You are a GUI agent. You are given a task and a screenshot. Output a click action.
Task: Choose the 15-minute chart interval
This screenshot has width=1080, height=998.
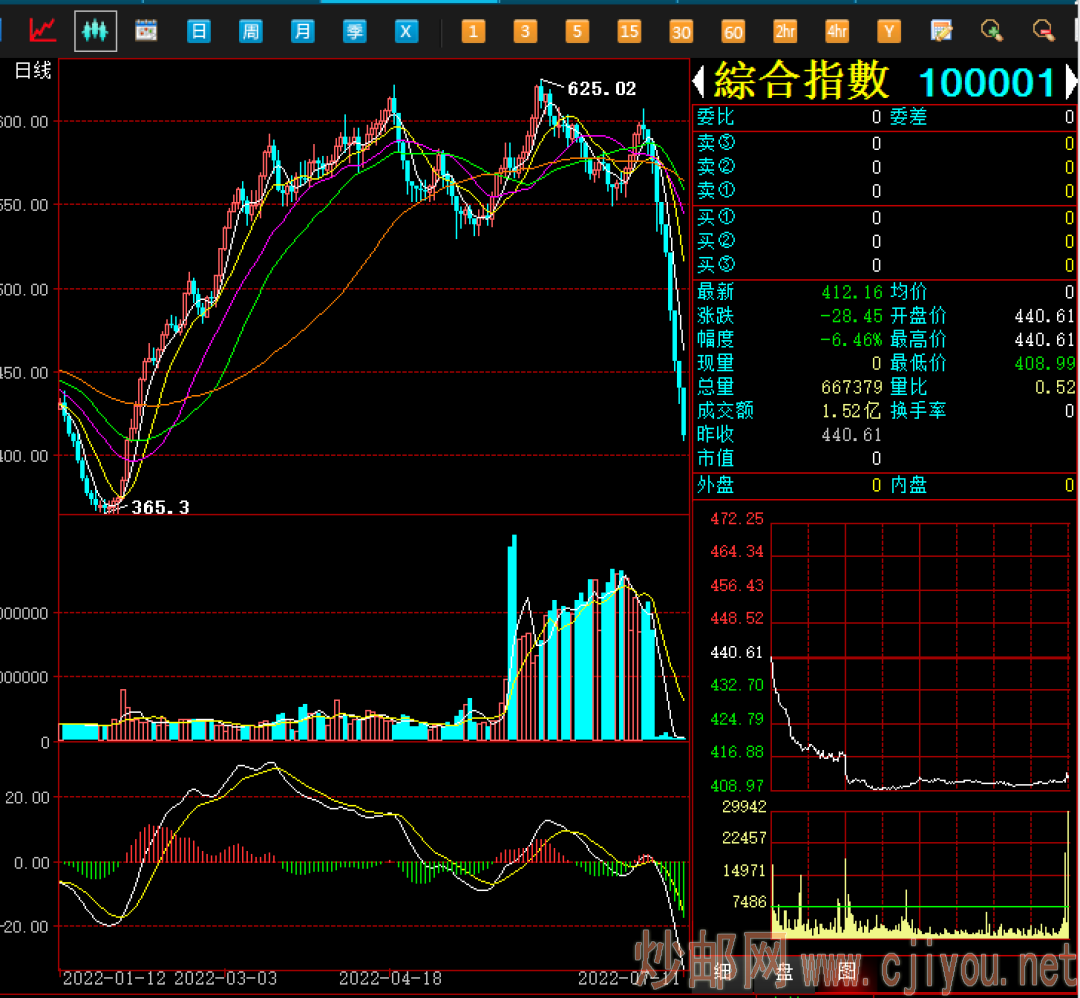[x=629, y=31]
